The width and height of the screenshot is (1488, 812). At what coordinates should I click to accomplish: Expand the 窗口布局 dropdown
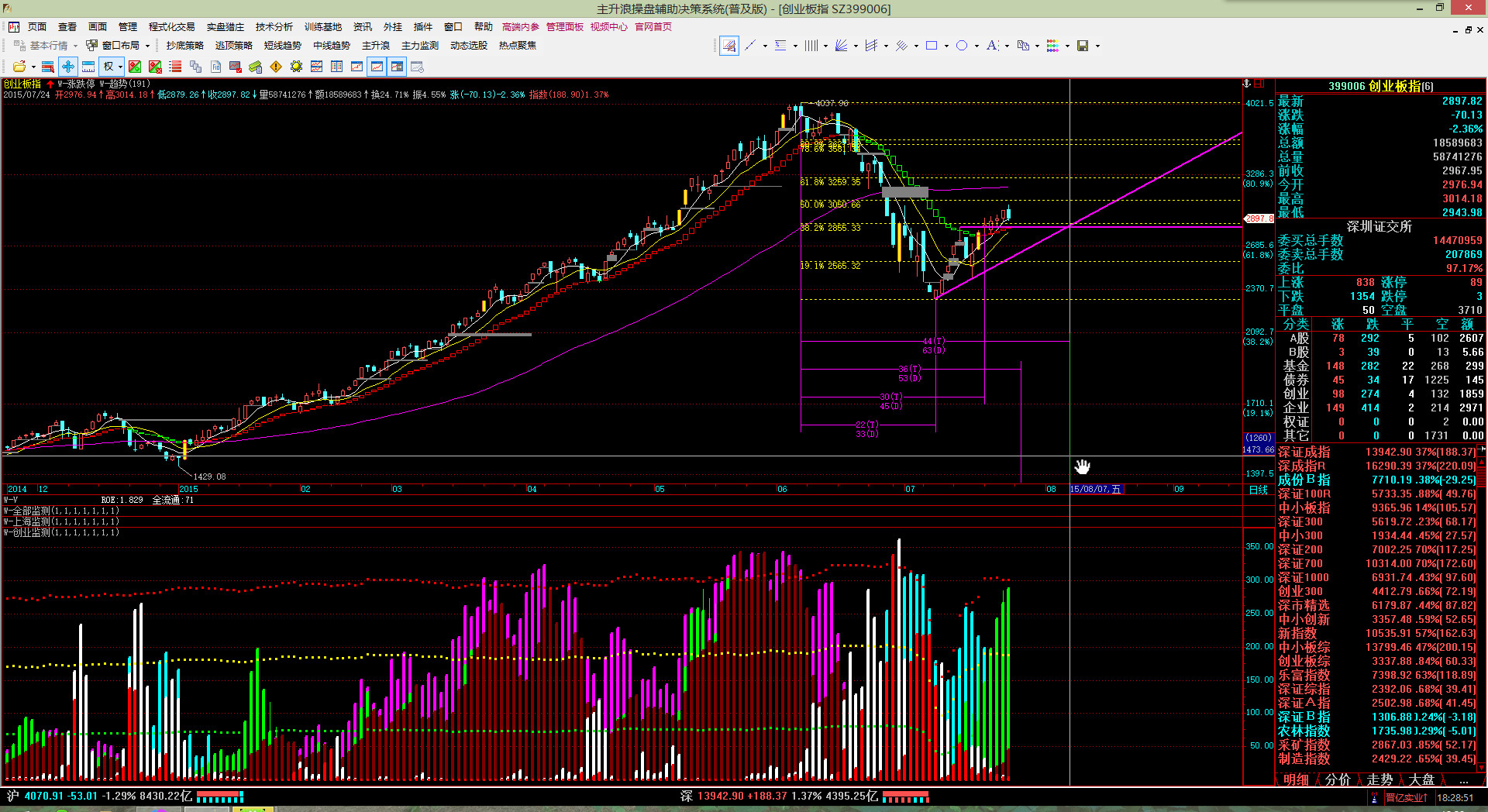click(147, 46)
